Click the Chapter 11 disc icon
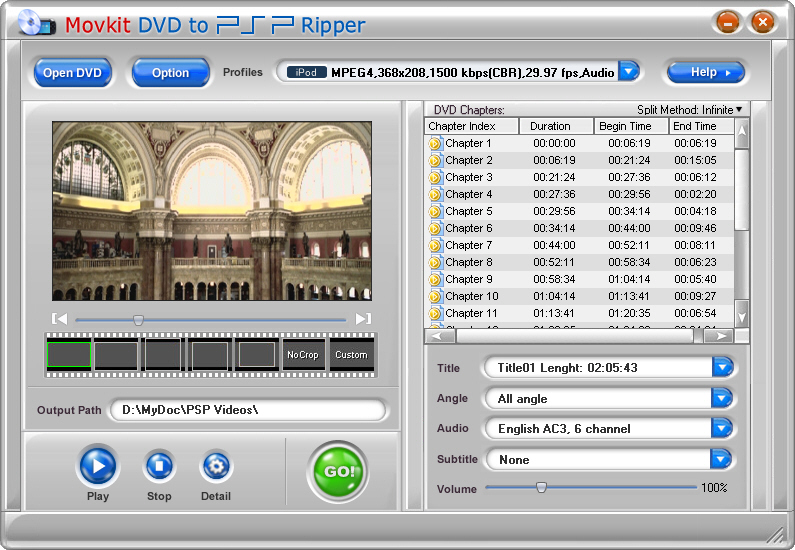Viewport: 795px width, 550px height. coord(435,313)
